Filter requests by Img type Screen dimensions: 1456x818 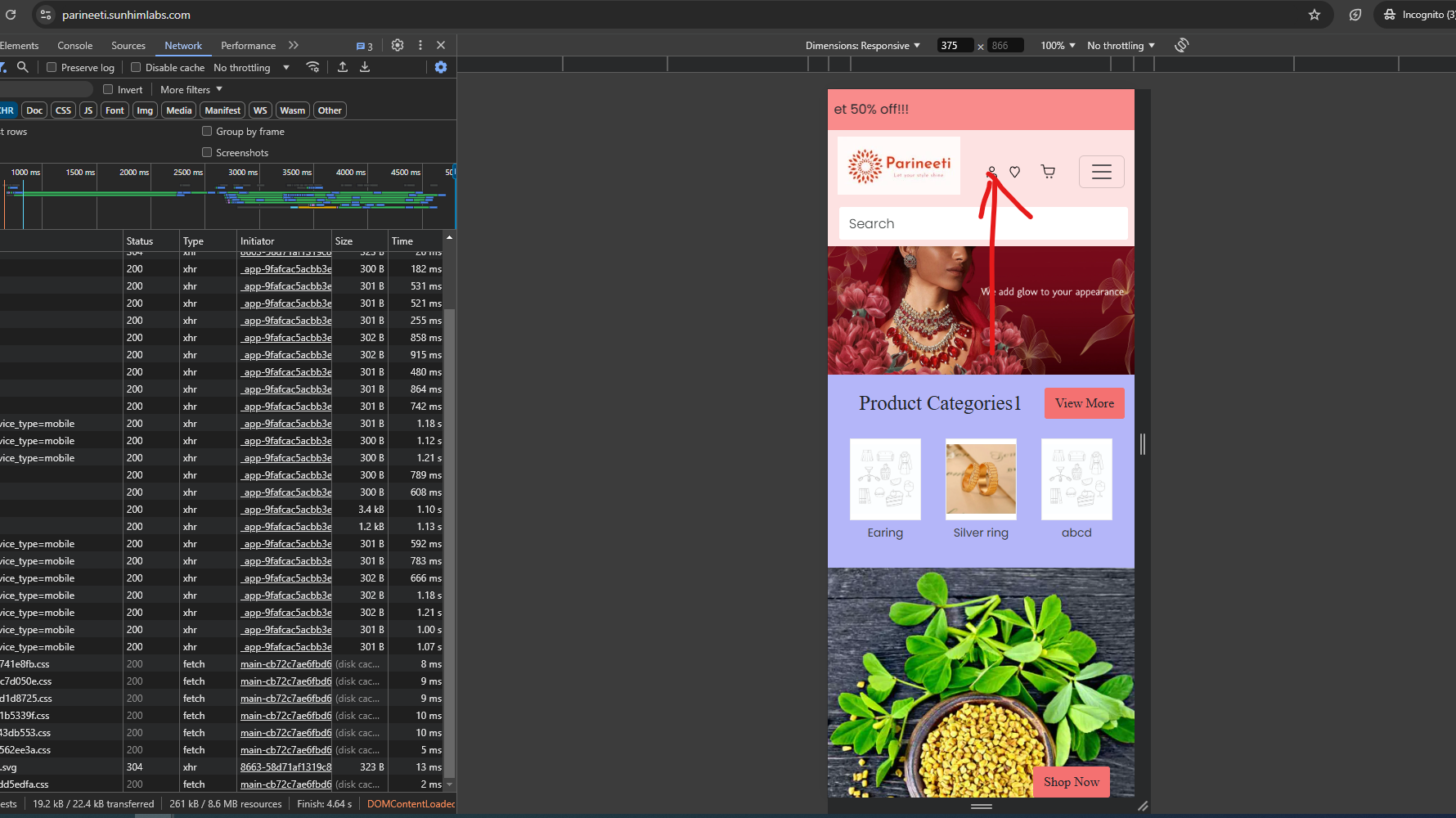pyautogui.click(x=145, y=110)
